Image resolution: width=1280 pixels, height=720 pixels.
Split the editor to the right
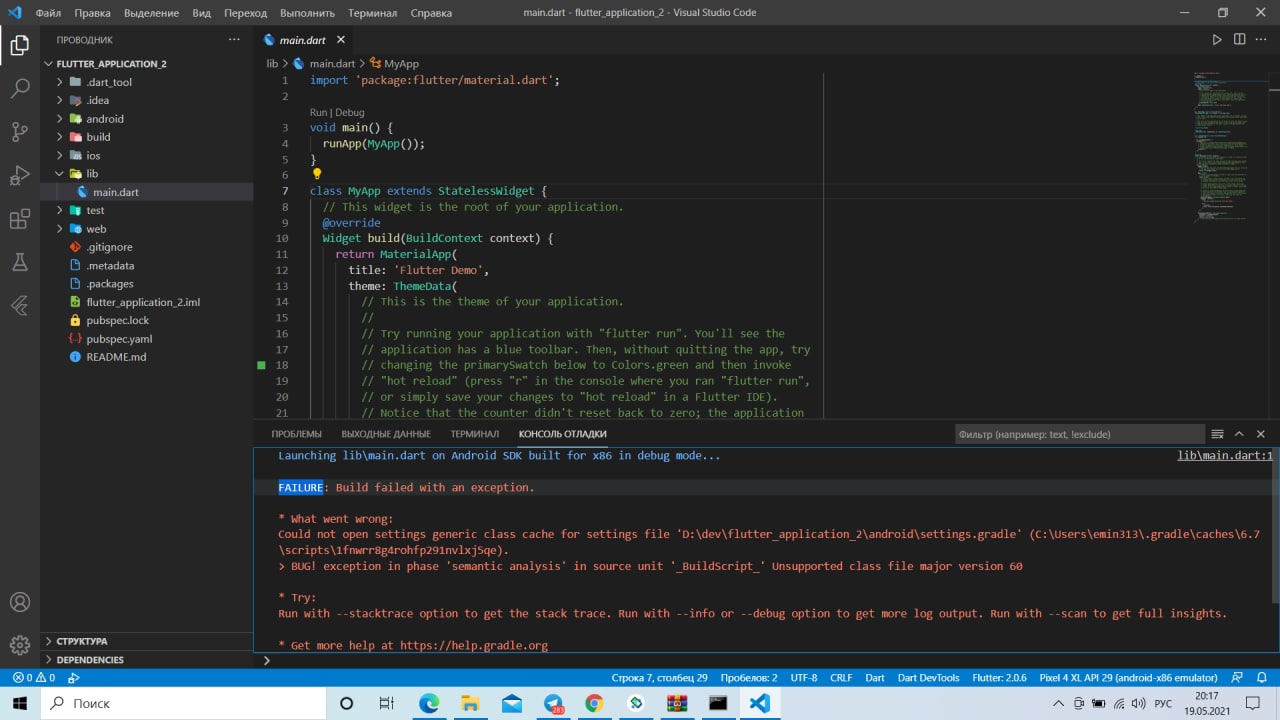(x=1239, y=40)
